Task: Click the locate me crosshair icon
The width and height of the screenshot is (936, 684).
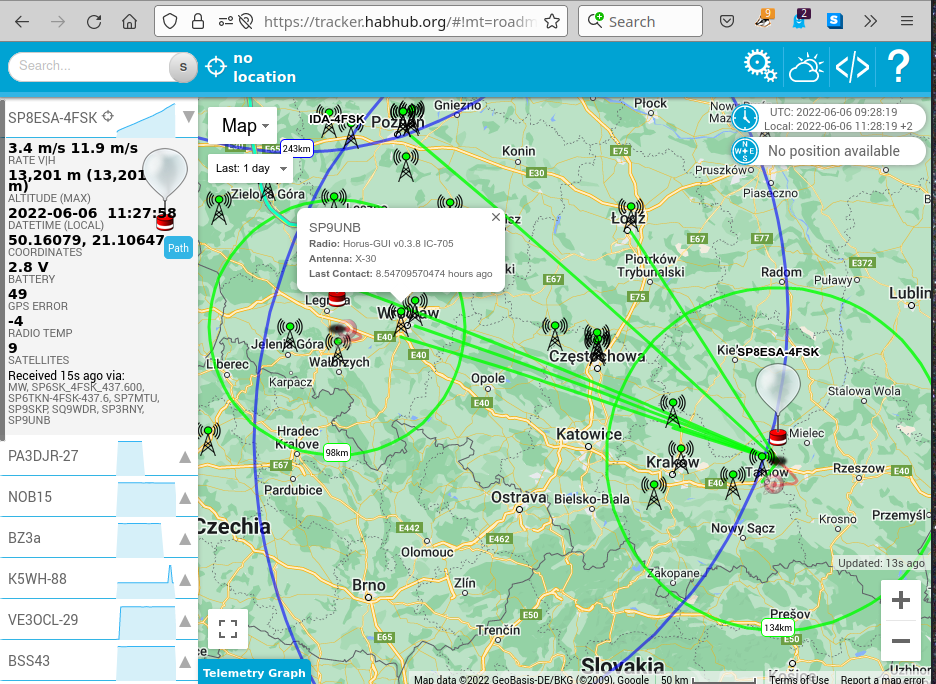Action: coord(215,66)
